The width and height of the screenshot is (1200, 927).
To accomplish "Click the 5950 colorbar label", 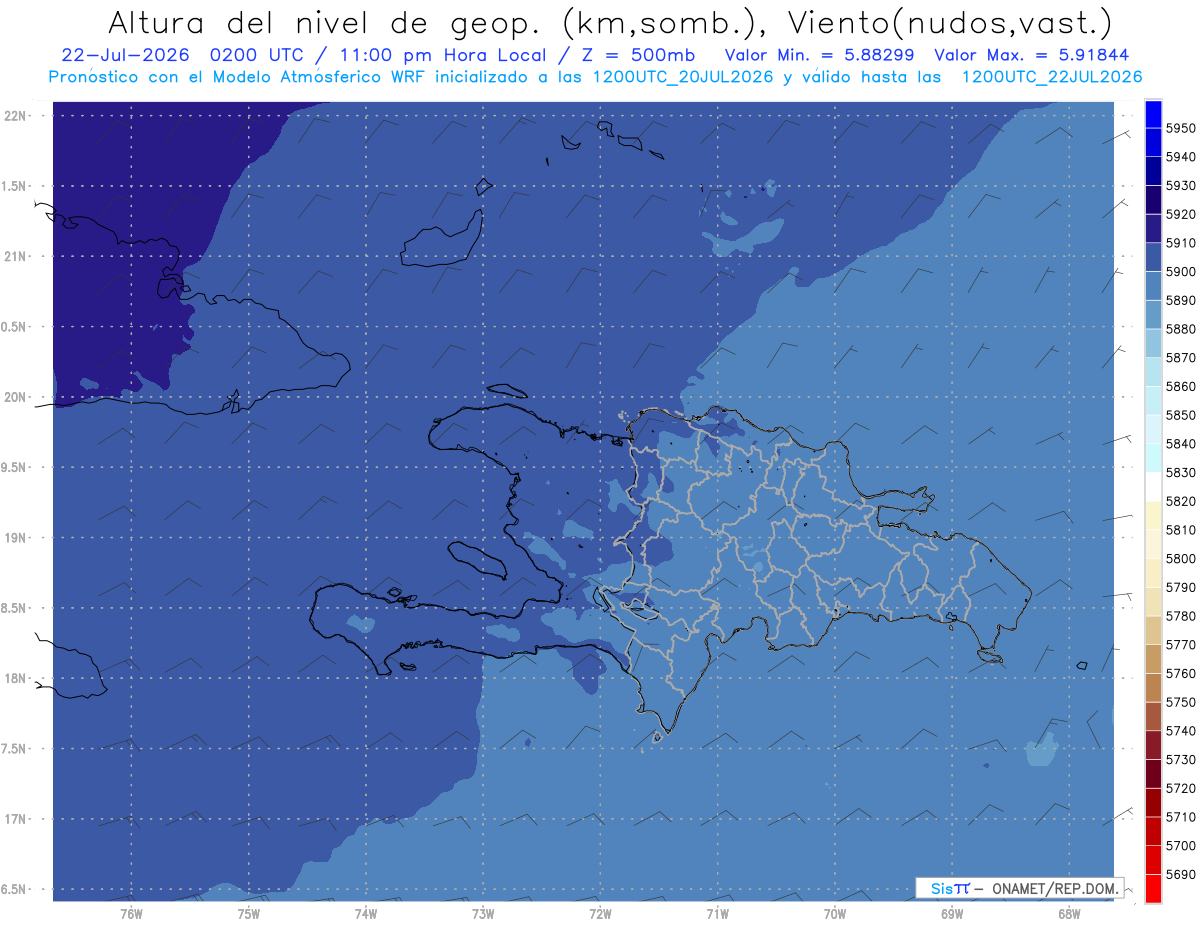I will 1181,128.
